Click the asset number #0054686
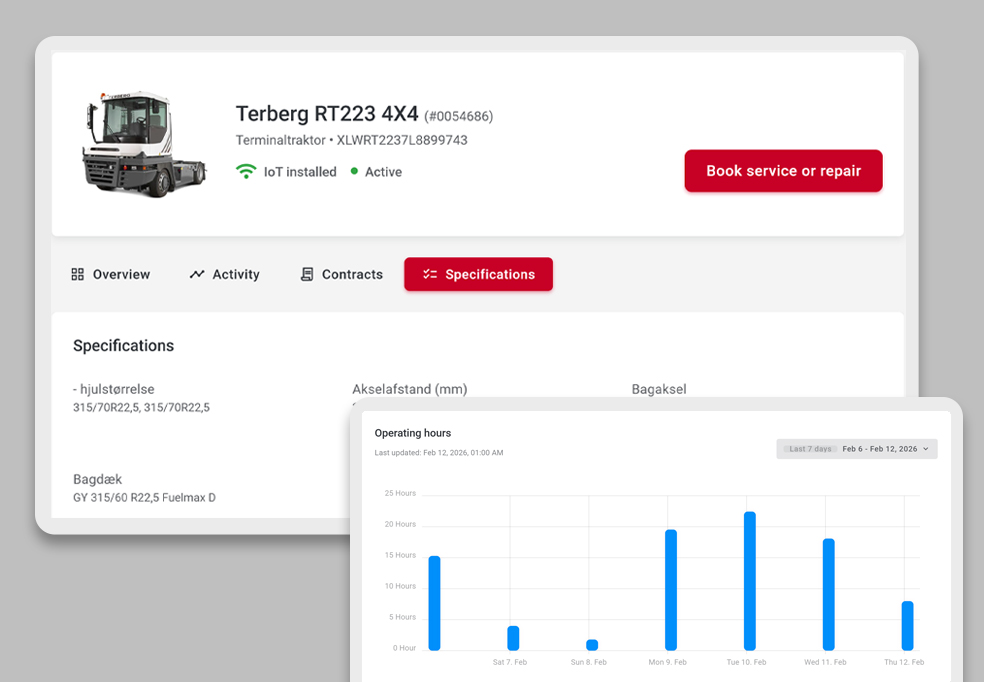The width and height of the screenshot is (984, 682). point(459,116)
